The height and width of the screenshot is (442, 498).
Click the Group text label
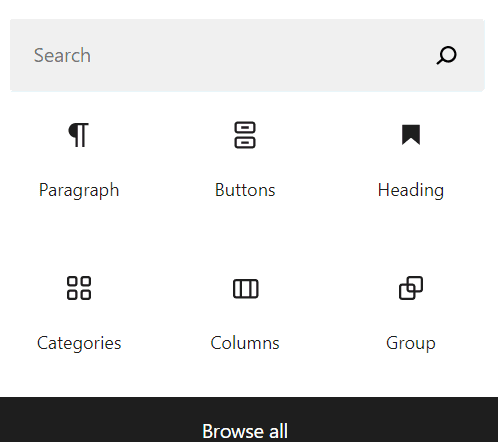411,343
